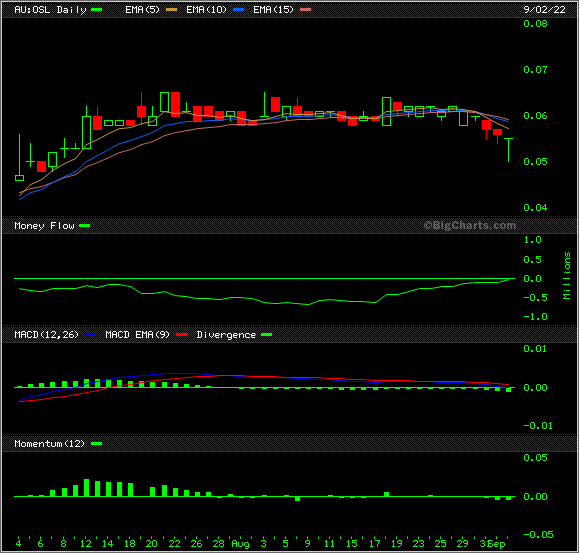This screenshot has height=553, width=579.
Task: Click the AU:OSL Daily chart title
Action: [50, 10]
